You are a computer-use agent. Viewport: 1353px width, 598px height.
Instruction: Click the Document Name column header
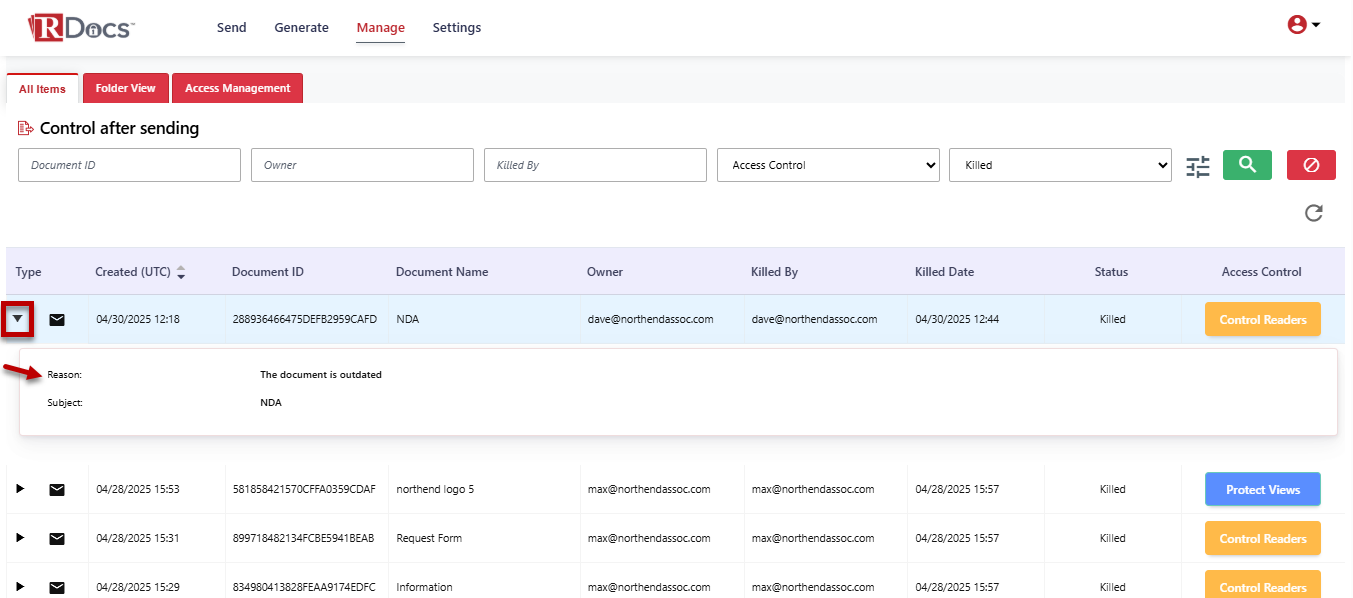(442, 272)
